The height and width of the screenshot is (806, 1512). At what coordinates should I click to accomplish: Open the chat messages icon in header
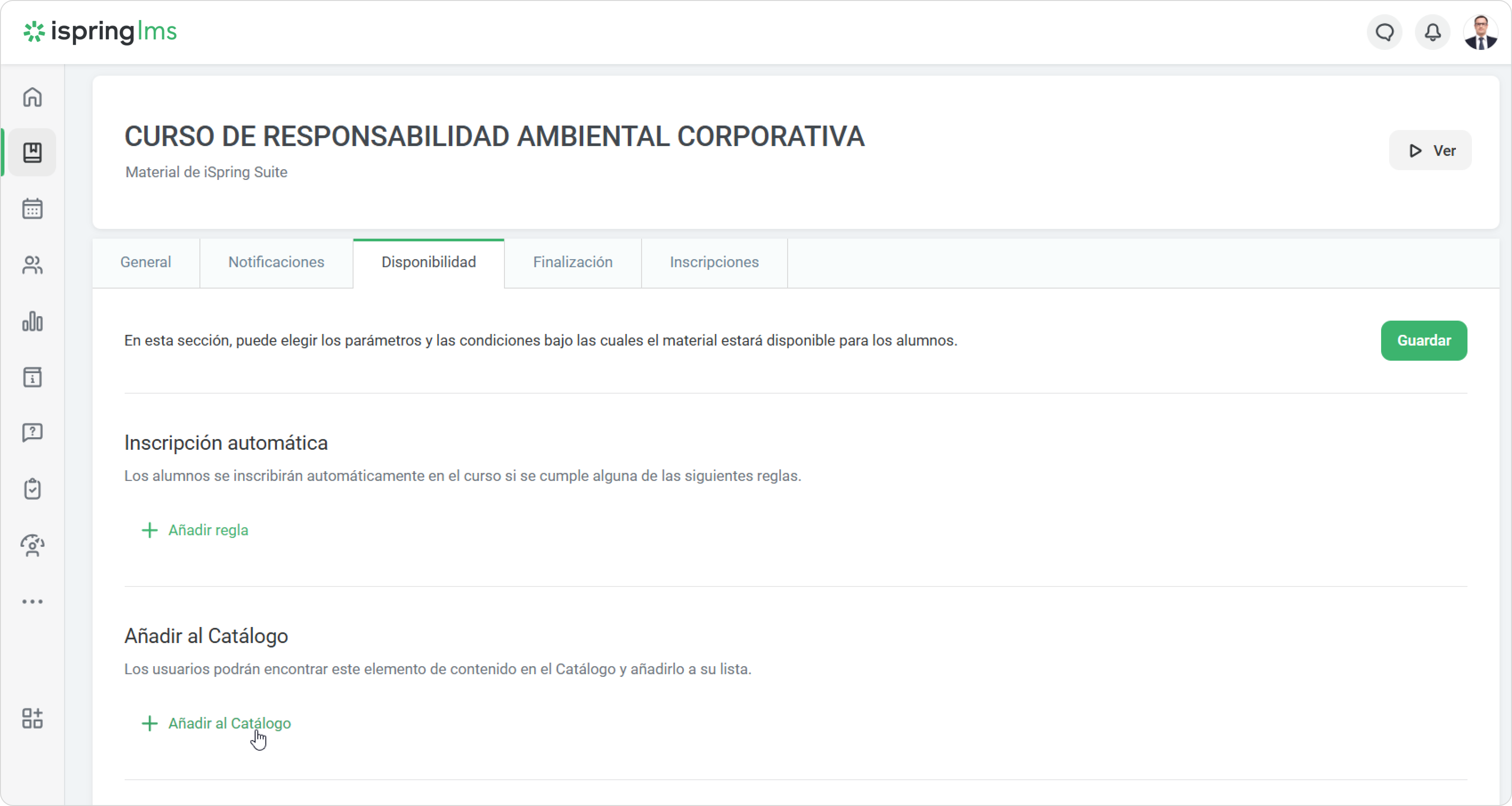point(1385,32)
